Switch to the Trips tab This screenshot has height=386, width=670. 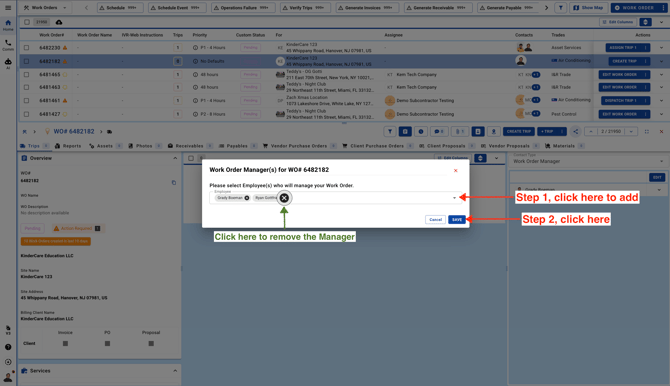click(x=34, y=146)
